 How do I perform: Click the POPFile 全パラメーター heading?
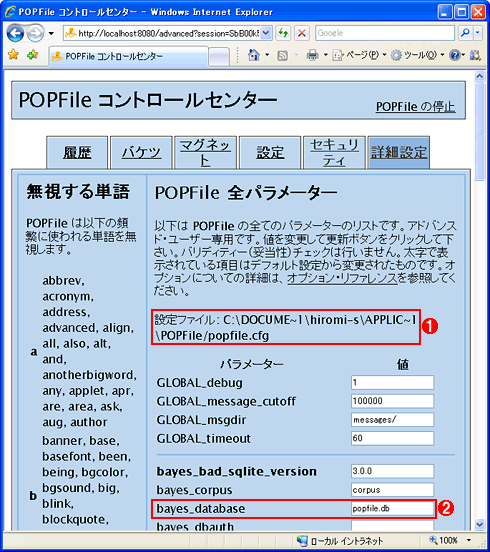246,193
